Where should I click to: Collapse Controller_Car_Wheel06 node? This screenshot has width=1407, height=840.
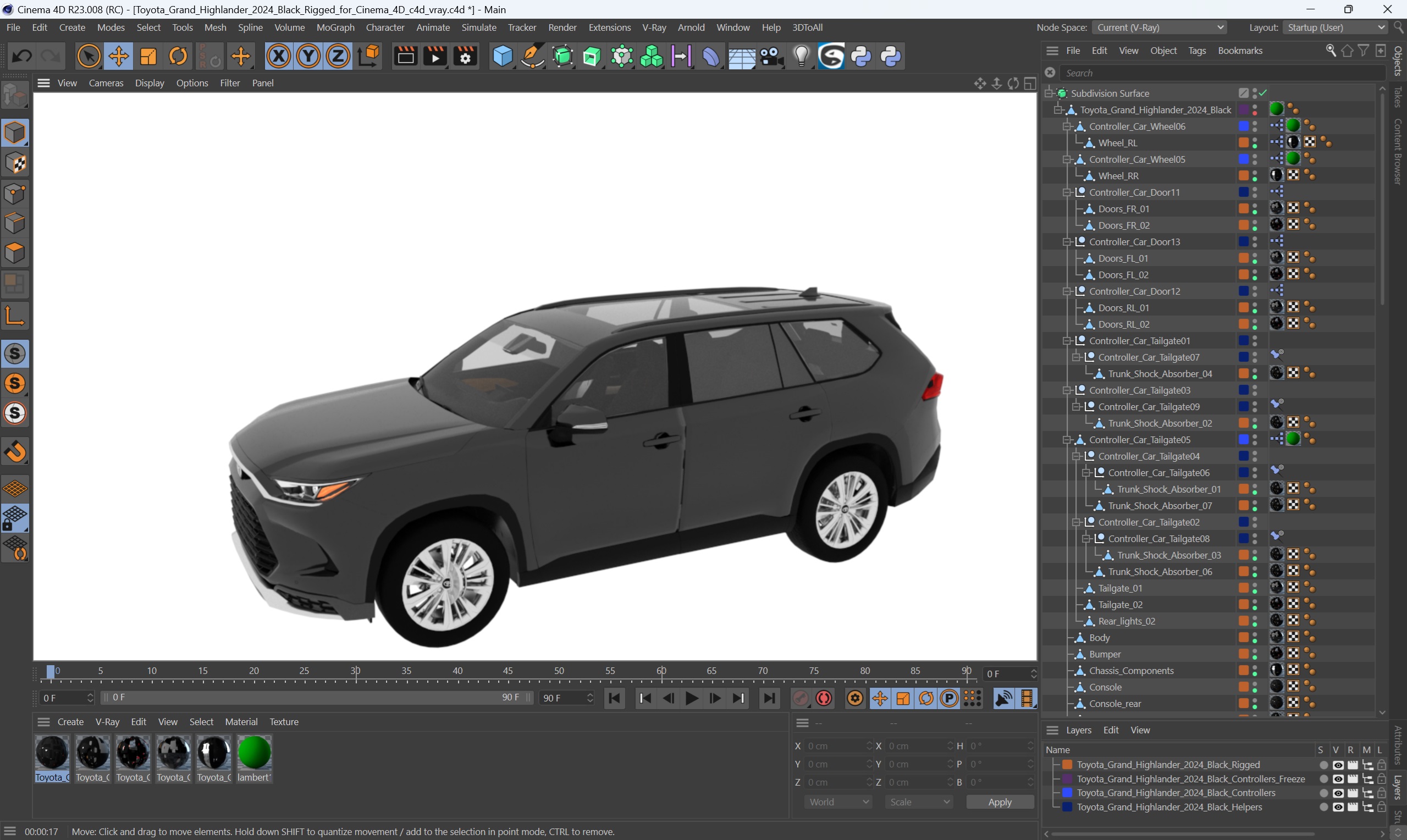click(1067, 126)
